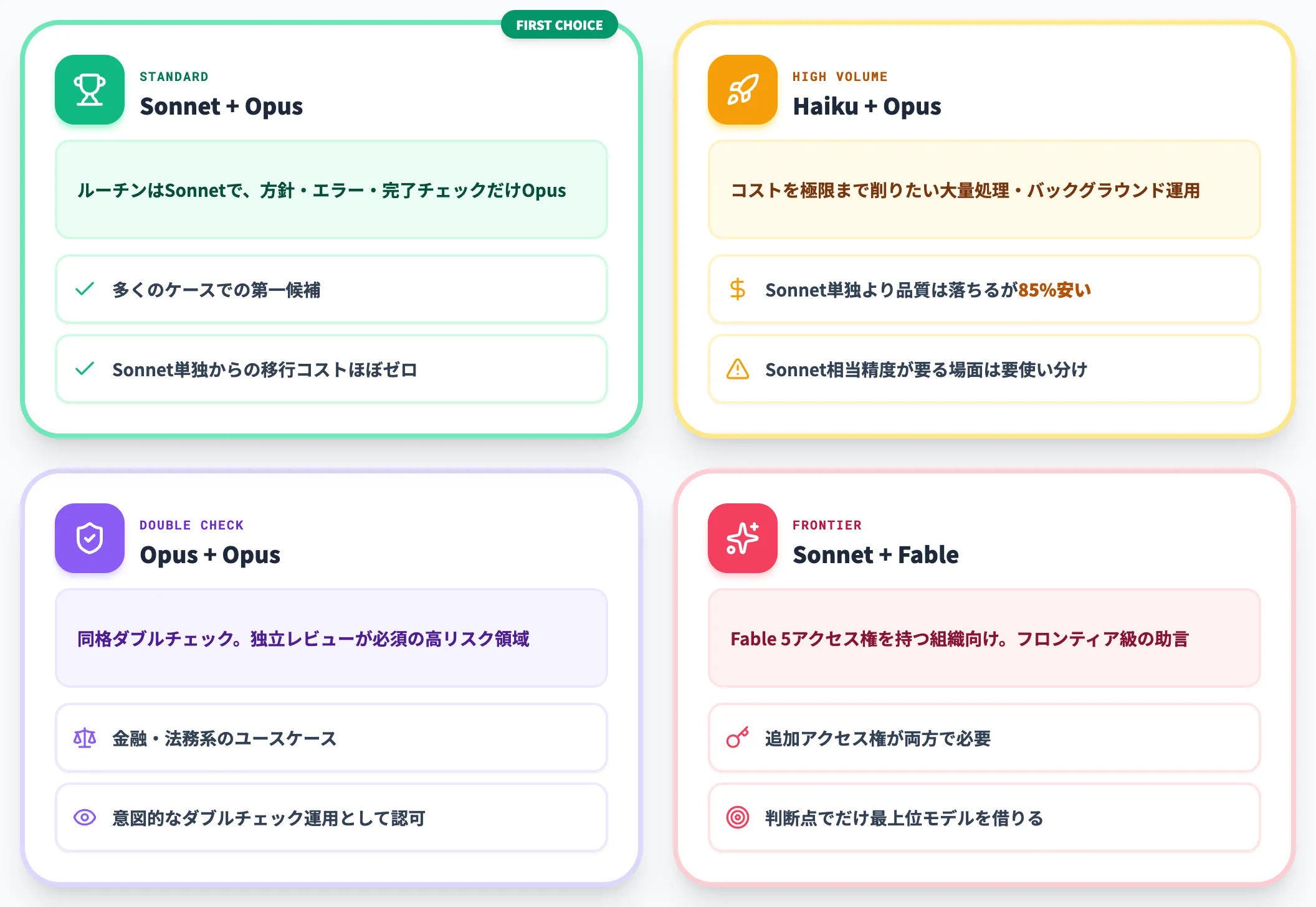
Task: Click the green trophy icon for Sonnet + Opus
Action: coord(90,90)
